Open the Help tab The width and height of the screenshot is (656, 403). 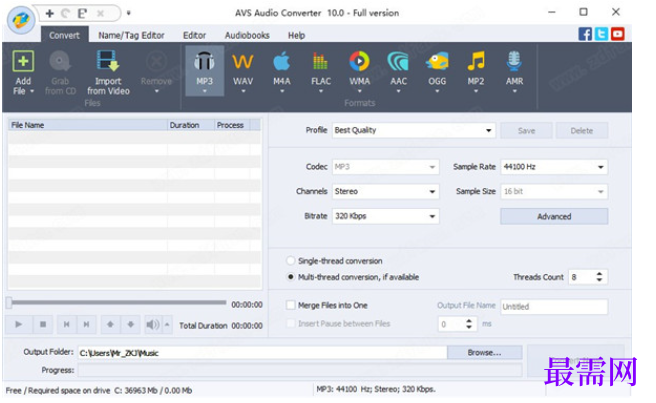(x=296, y=35)
